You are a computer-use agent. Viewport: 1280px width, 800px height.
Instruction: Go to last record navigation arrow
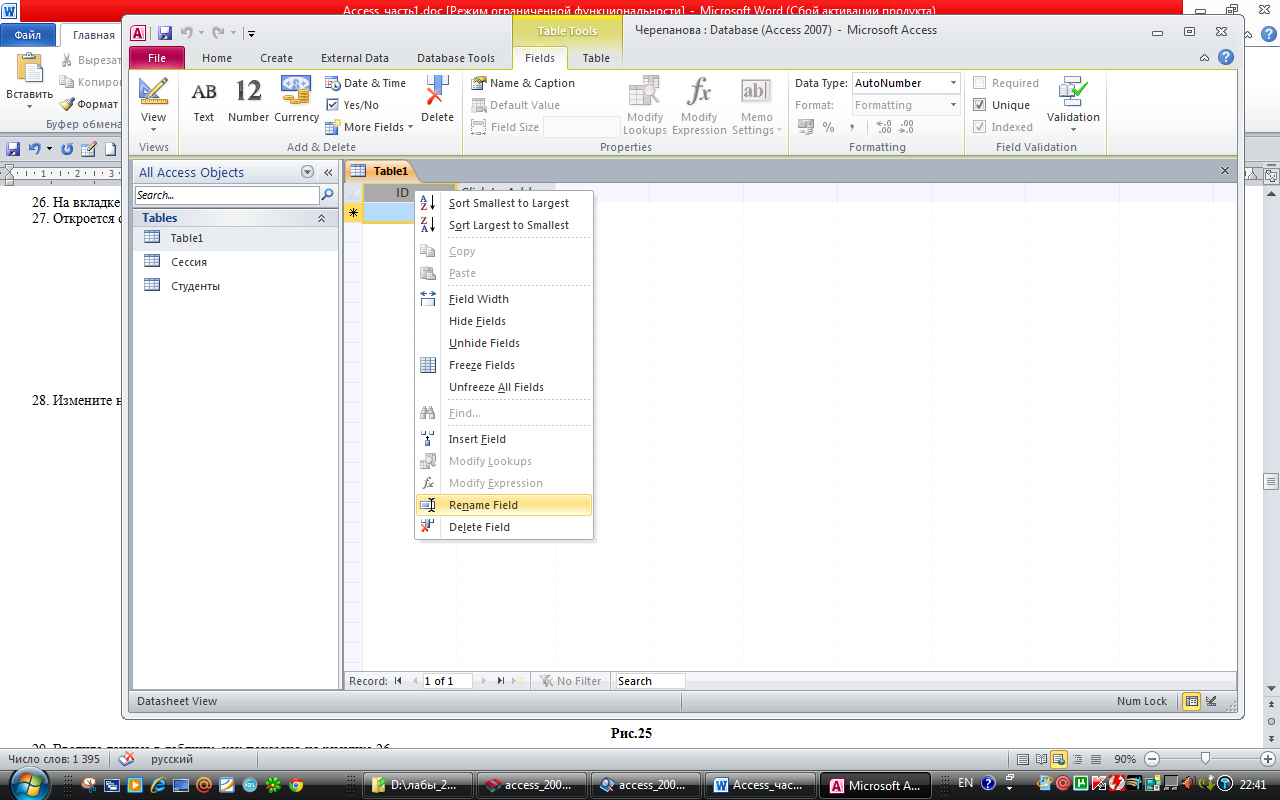pos(500,681)
